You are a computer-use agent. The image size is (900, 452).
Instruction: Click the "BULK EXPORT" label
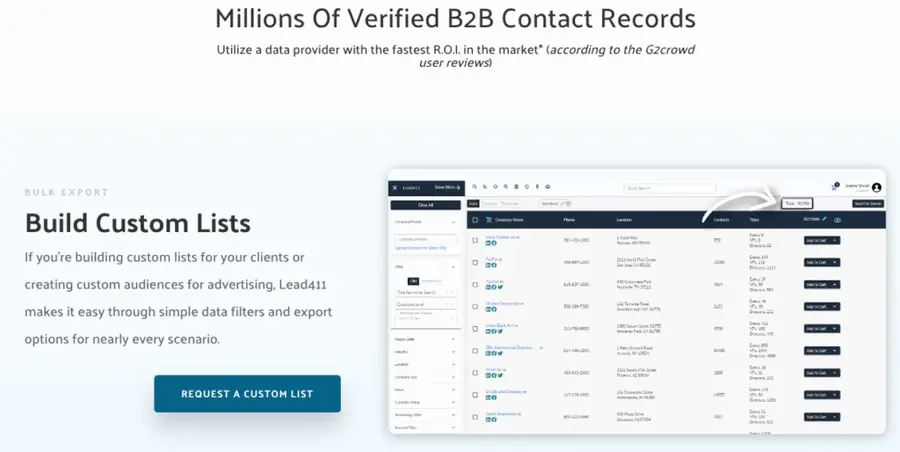coord(67,192)
